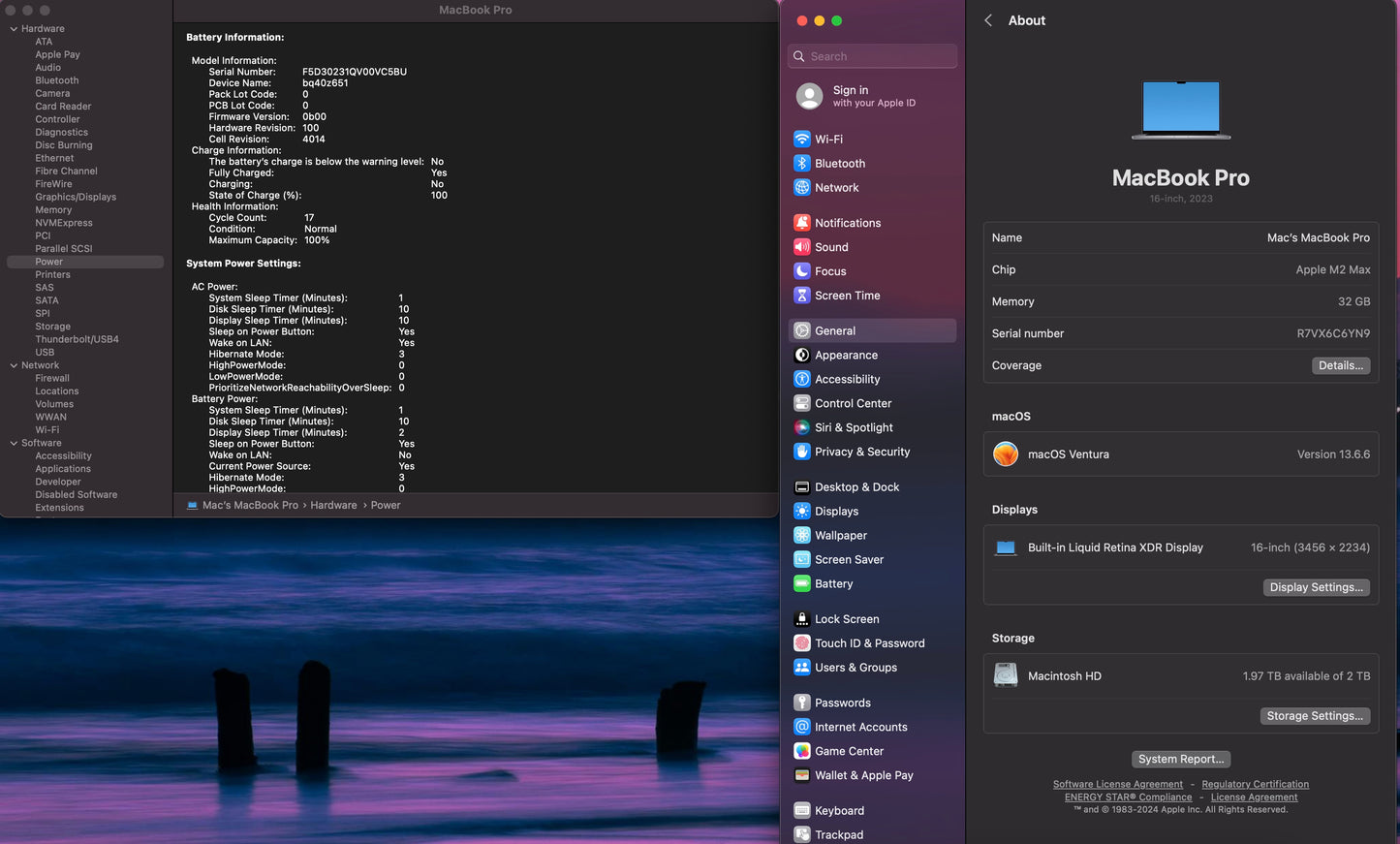Click the Search field in System Settings
This screenshot has width=1400, height=844.
click(872, 56)
